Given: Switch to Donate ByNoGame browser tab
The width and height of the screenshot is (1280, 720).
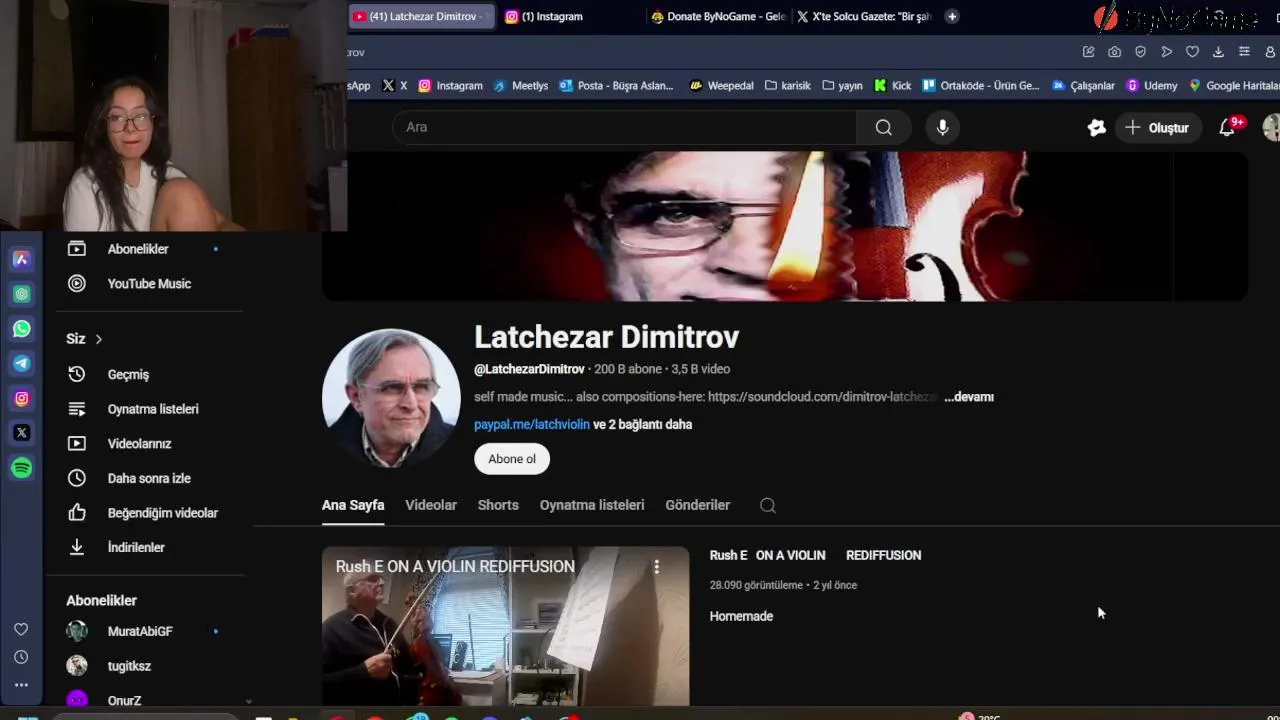Looking at the screenshot, I should pos(717,16).
